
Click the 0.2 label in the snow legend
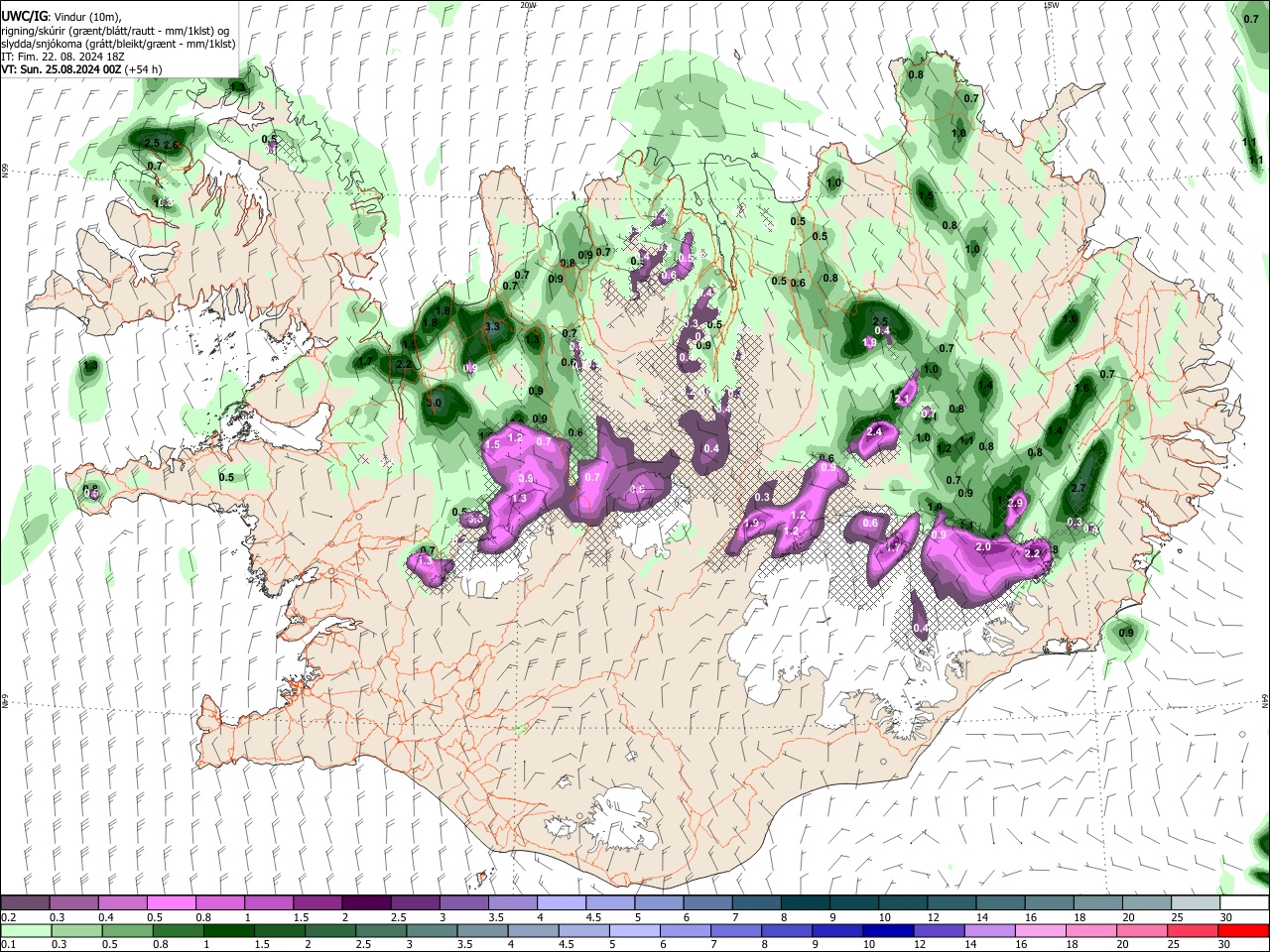(x=9, y=917)
